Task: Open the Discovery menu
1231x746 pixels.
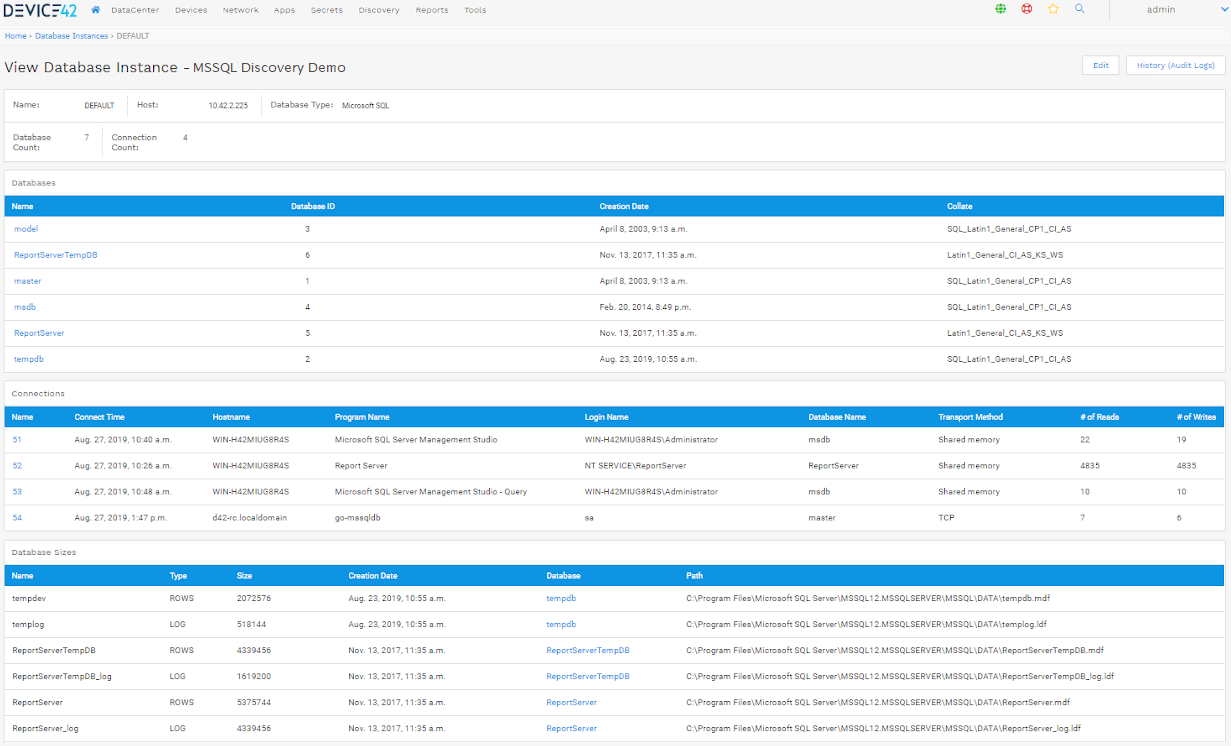Action: tap(378, 10)
